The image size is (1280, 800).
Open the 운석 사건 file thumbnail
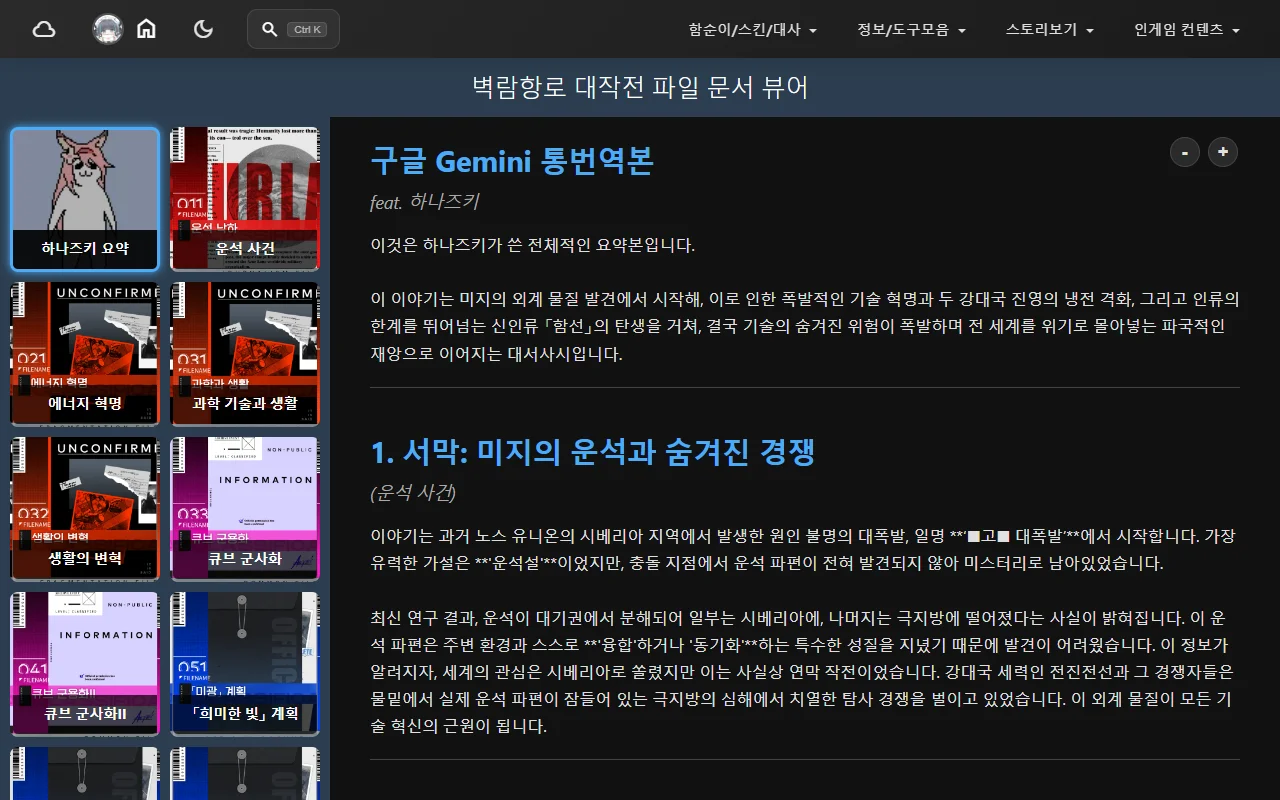tap(245, 199)
